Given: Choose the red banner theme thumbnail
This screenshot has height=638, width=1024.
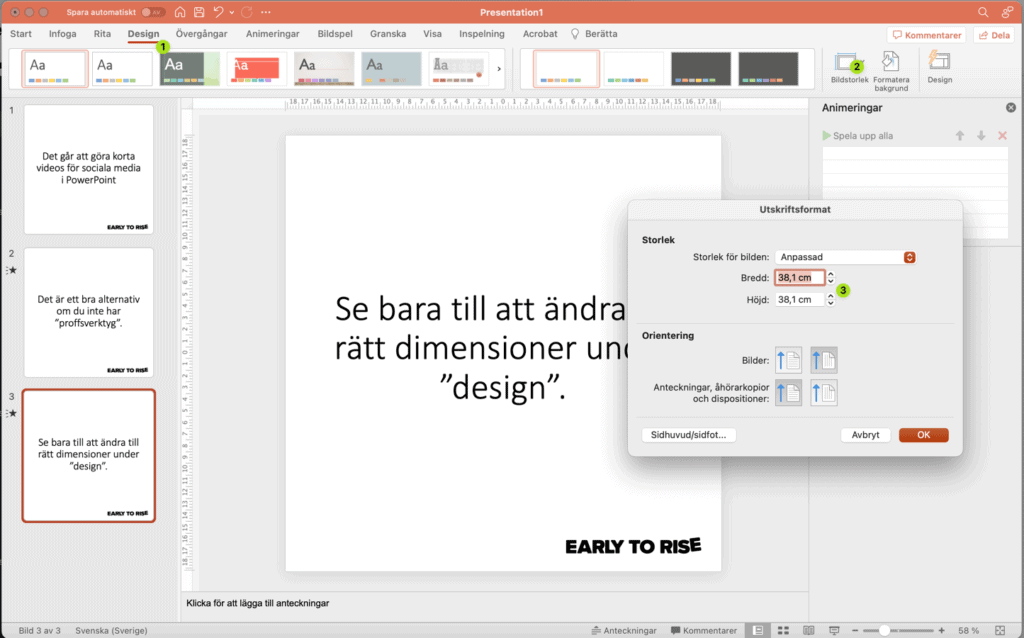Looking at the screenshot, I should (257, 69).
